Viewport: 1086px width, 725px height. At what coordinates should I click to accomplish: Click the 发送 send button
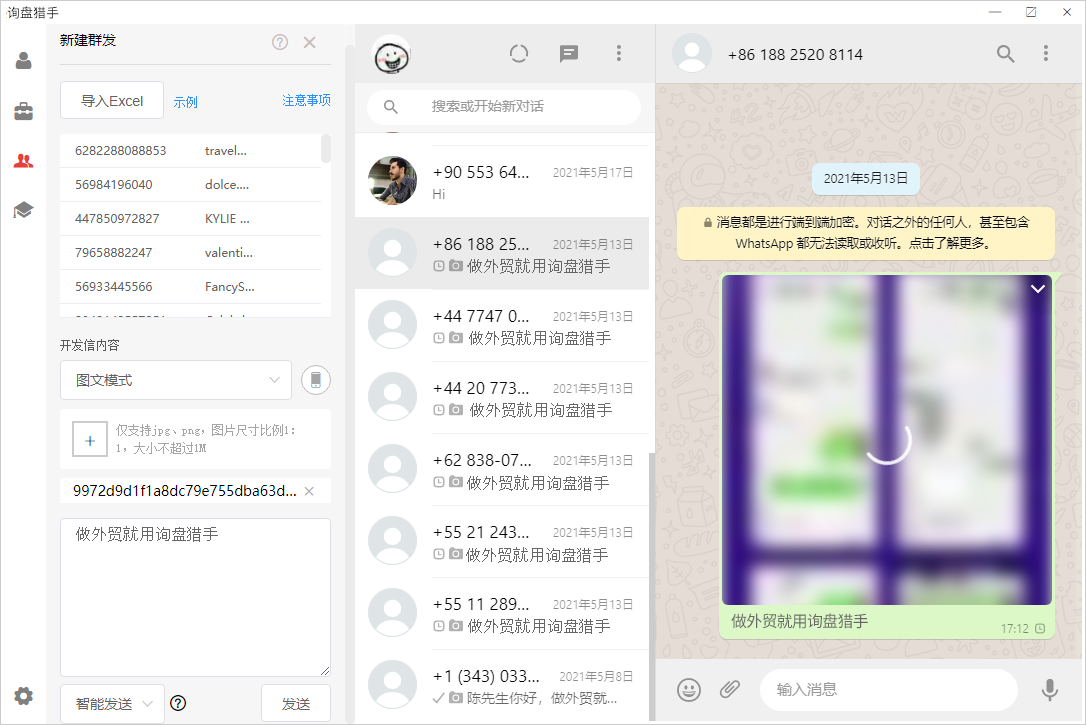point(296,703)
